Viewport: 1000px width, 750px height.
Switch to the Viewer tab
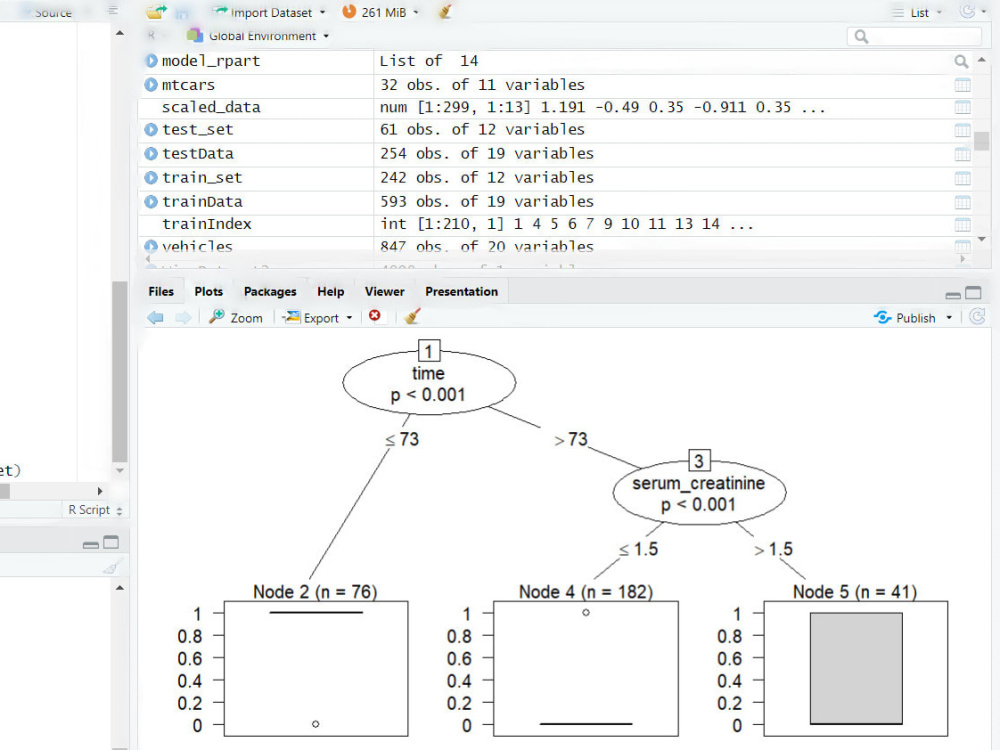[385, 291]
